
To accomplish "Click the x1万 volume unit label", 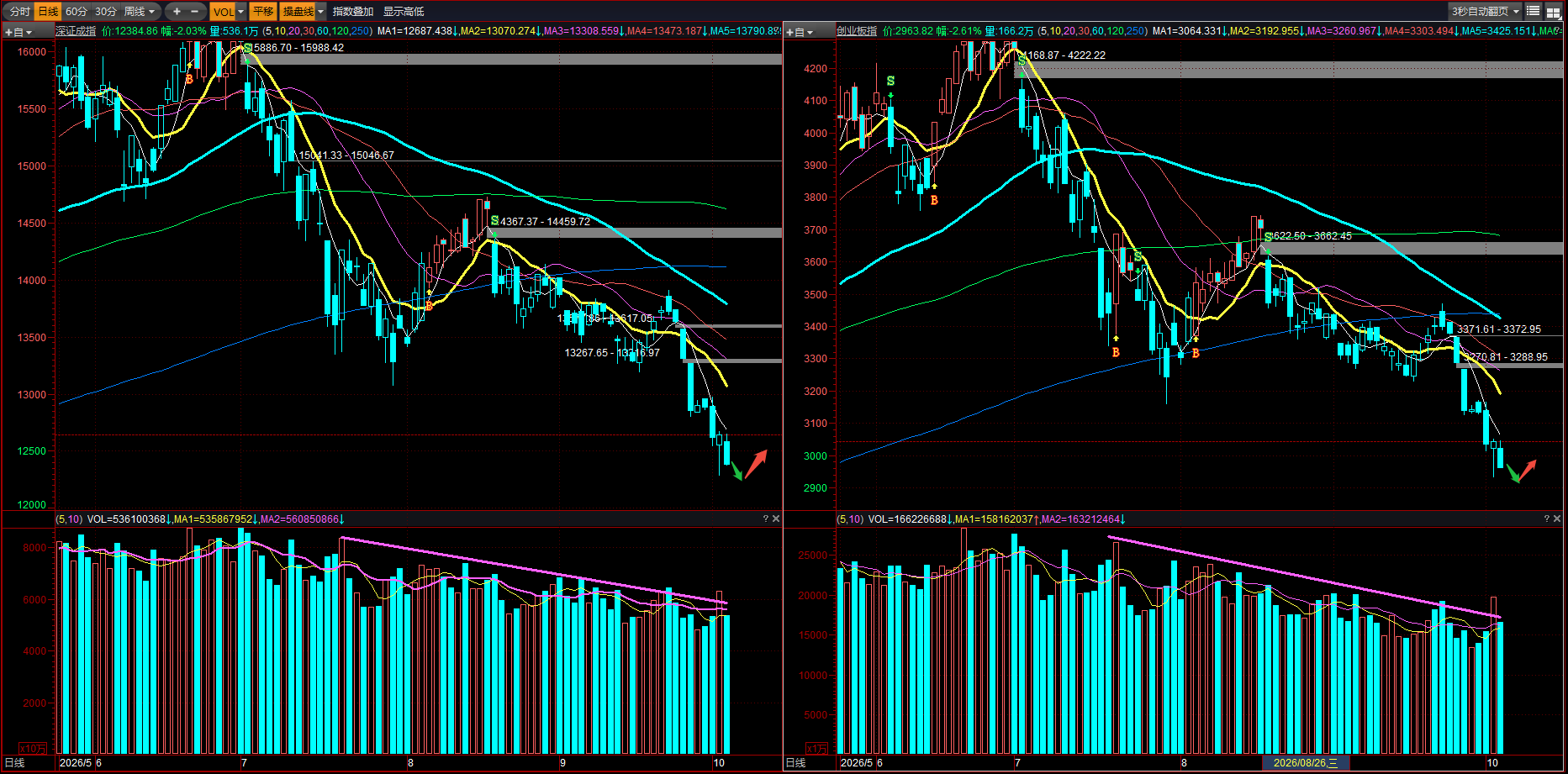I will click(816, 748).
